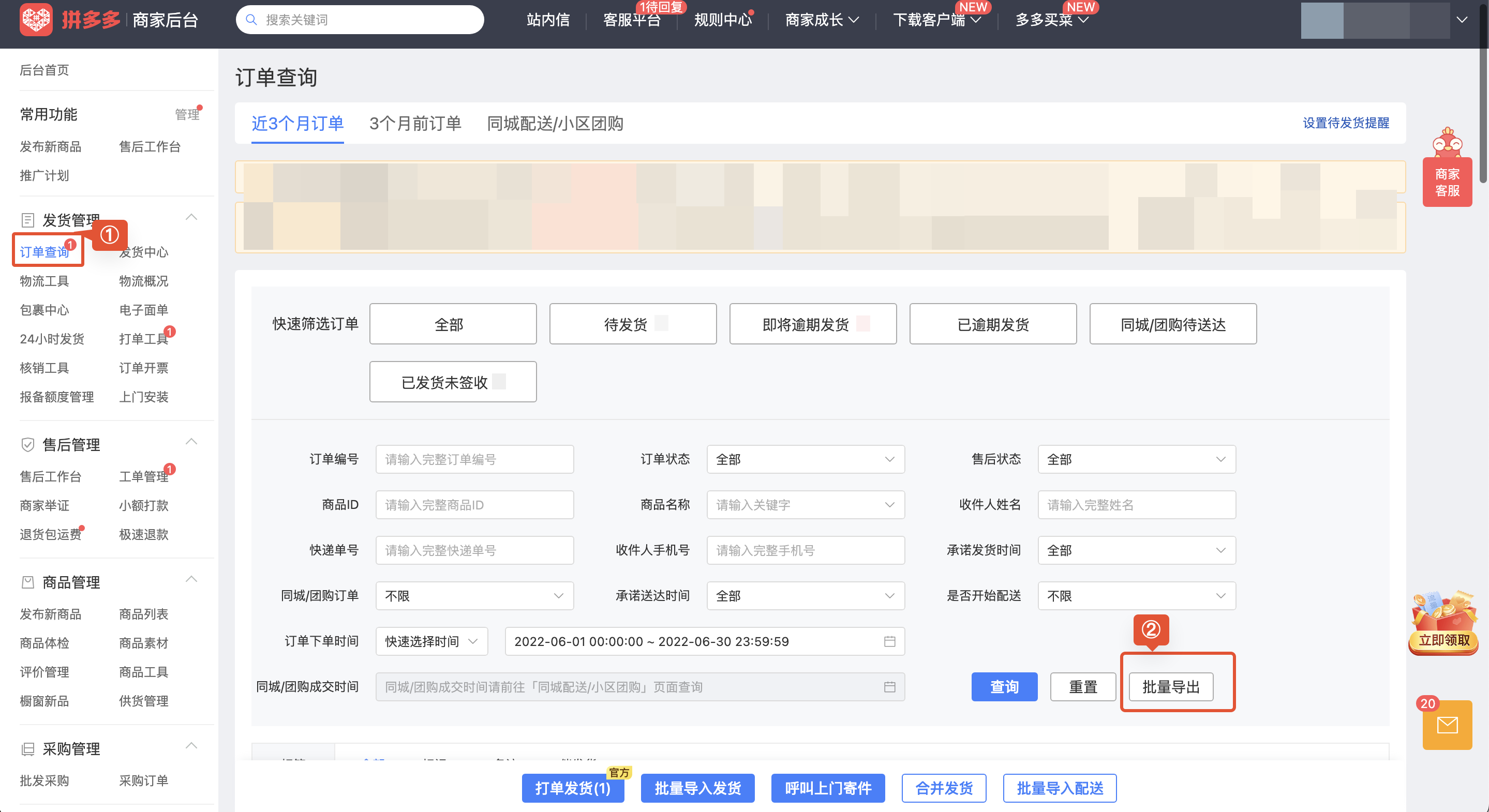Click the search magnifier icon
The width and height of the screenshot is (1489, 812).
pyautogui.click(x=251, y=20)
